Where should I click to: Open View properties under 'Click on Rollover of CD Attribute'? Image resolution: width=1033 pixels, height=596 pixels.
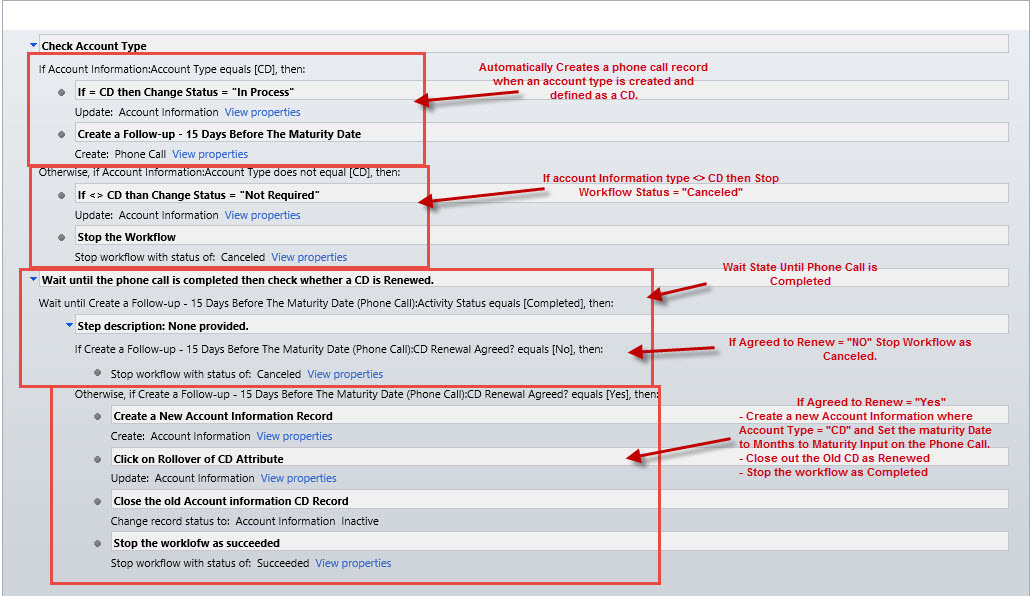pos(298,478)
